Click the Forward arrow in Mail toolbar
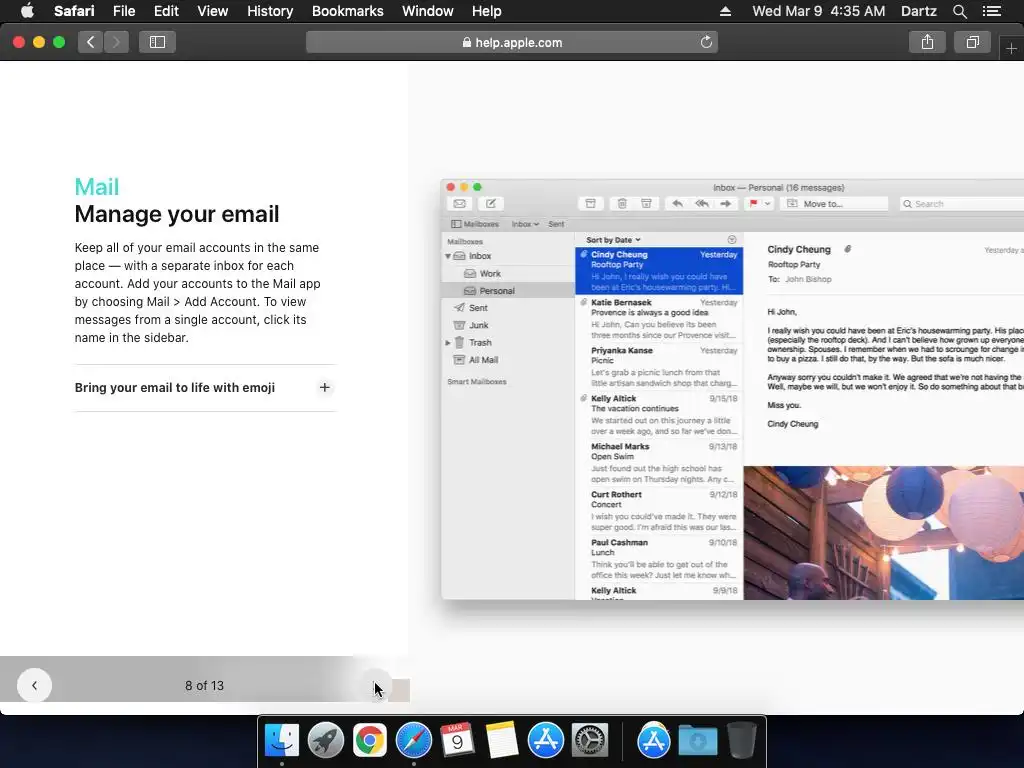Image resolution: width=1024 pixels, height=768 pixels. 726,204
